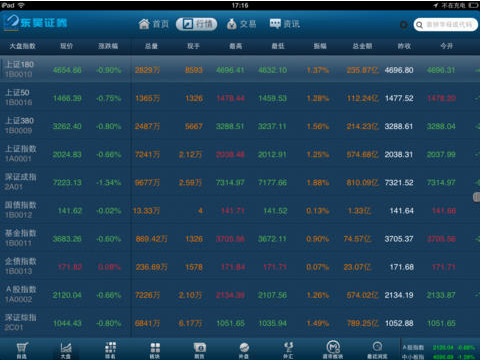This screenshot has width=480, height=360.
Task: Click the settings gear icon beside search
Action: point(403,25)
